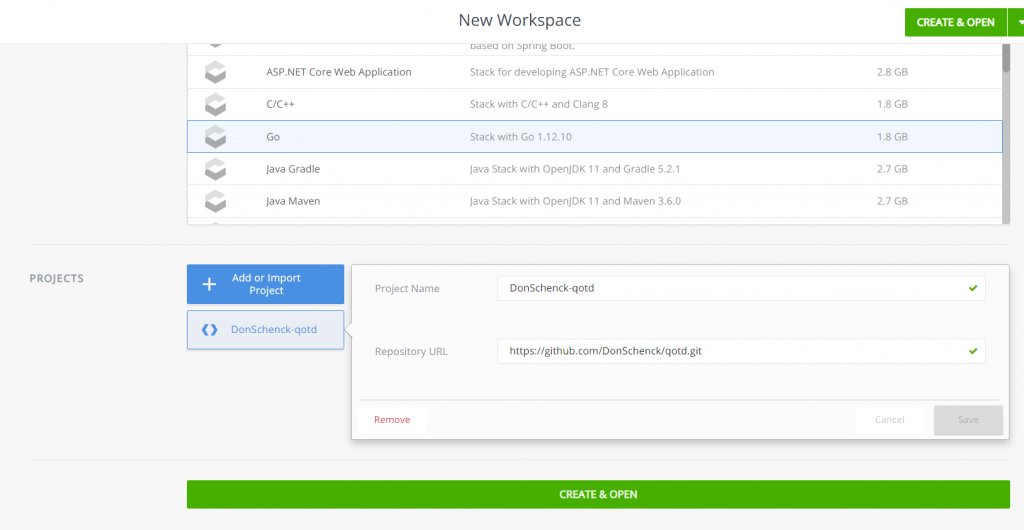Click the green checkmark in Repository URL field

coord(972,351)
